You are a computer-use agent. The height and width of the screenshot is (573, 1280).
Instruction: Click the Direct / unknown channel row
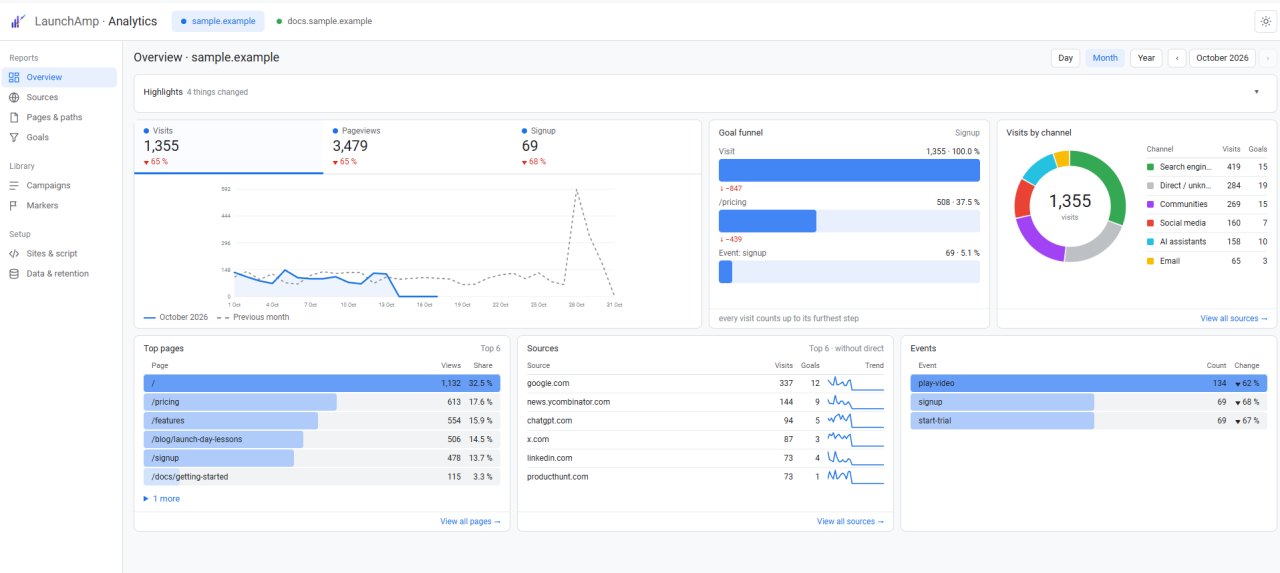pos(1207,185)
